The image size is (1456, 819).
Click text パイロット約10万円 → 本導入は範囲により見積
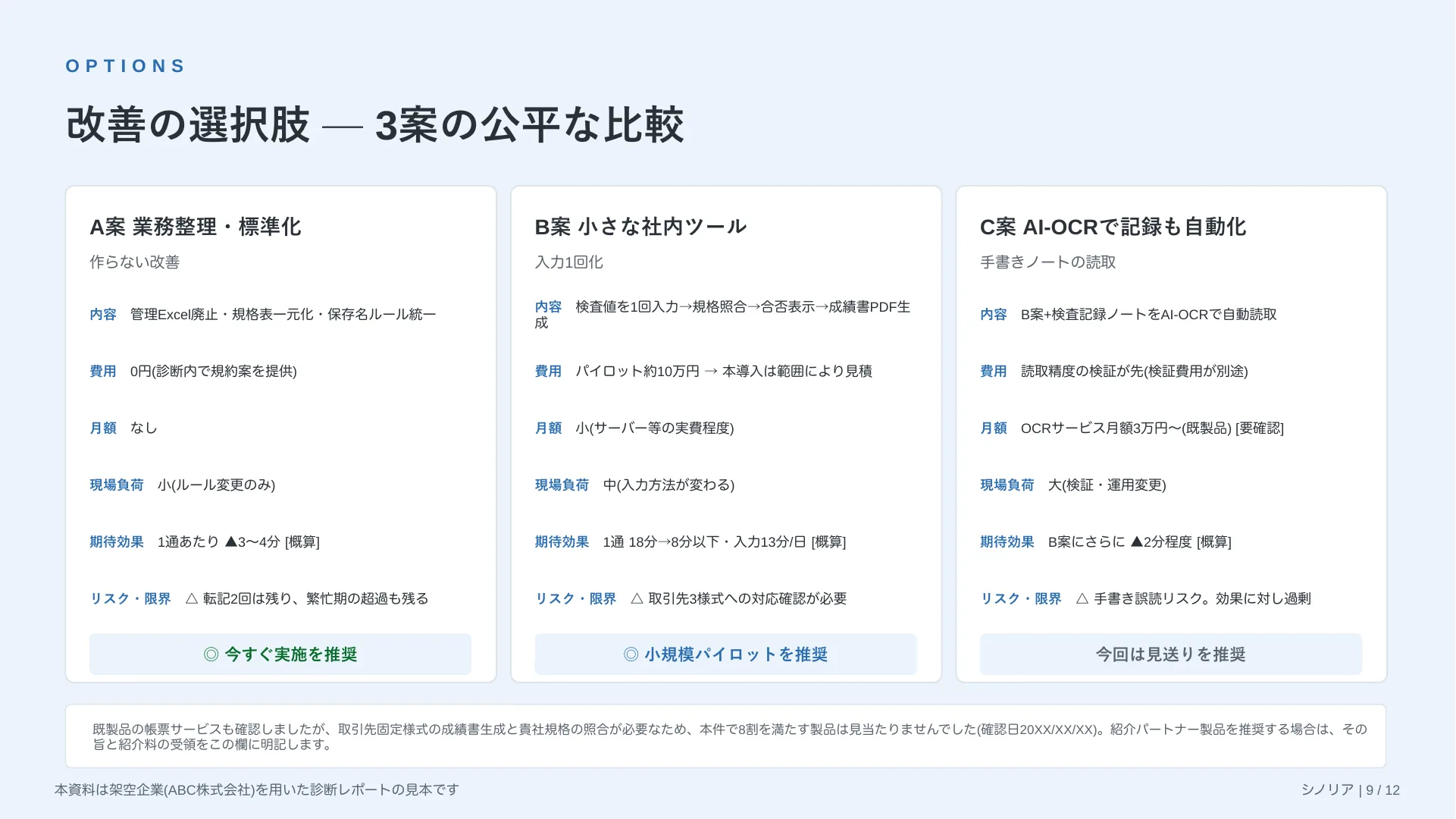tap(724, 371)
